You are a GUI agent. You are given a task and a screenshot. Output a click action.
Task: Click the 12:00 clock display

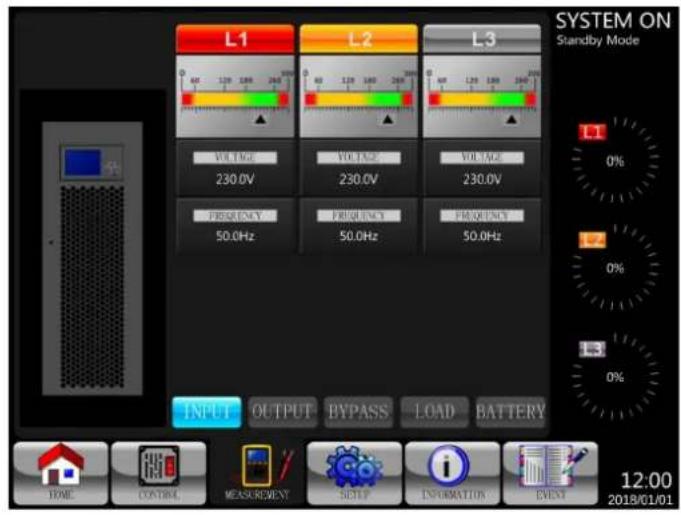click(x=646, y=480)
